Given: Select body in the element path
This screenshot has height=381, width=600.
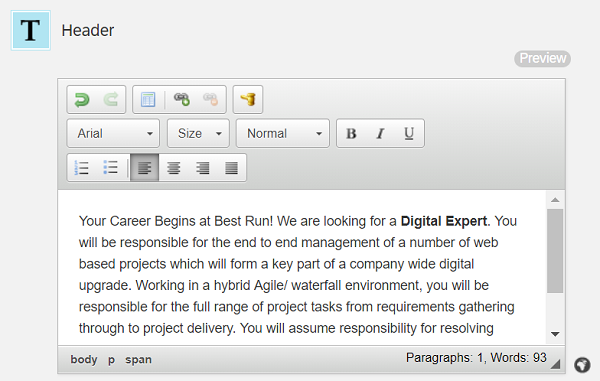Looking at the screenshot, I should (x=84, y=360).
